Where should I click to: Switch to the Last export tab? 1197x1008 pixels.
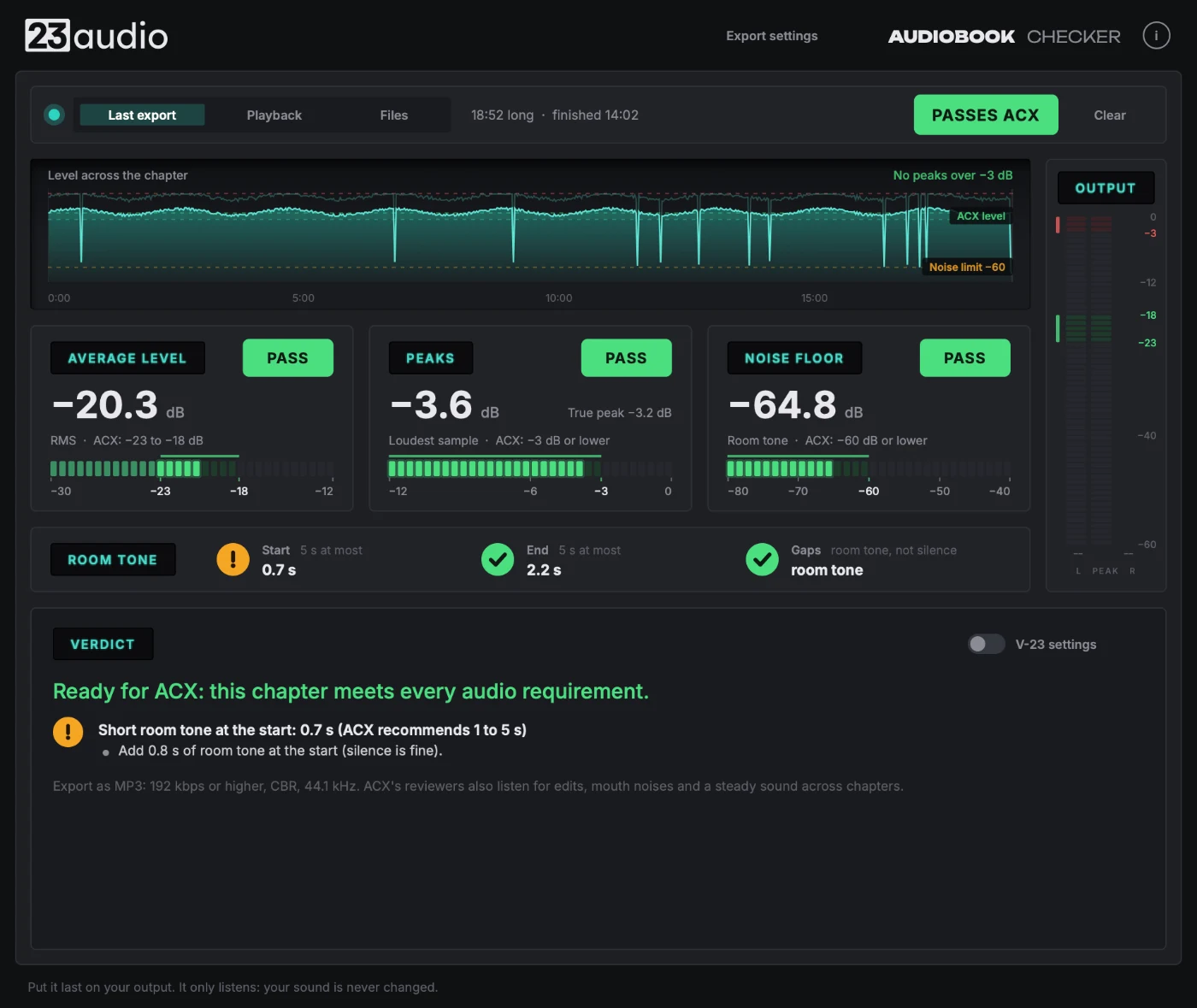click(142, 115)
